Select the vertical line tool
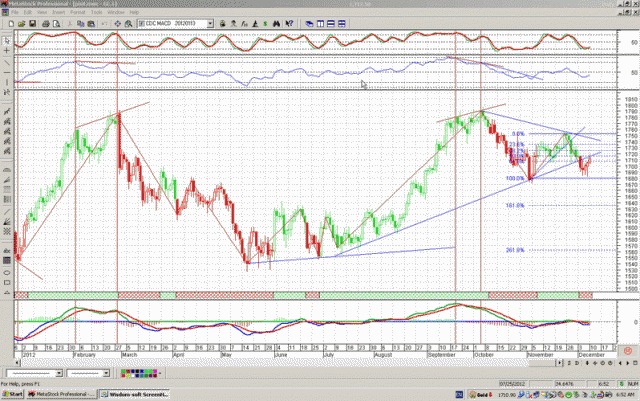Image resolution: width=640 pixels, height=401 pixels. pyautogui.click(x=7, y=83)
